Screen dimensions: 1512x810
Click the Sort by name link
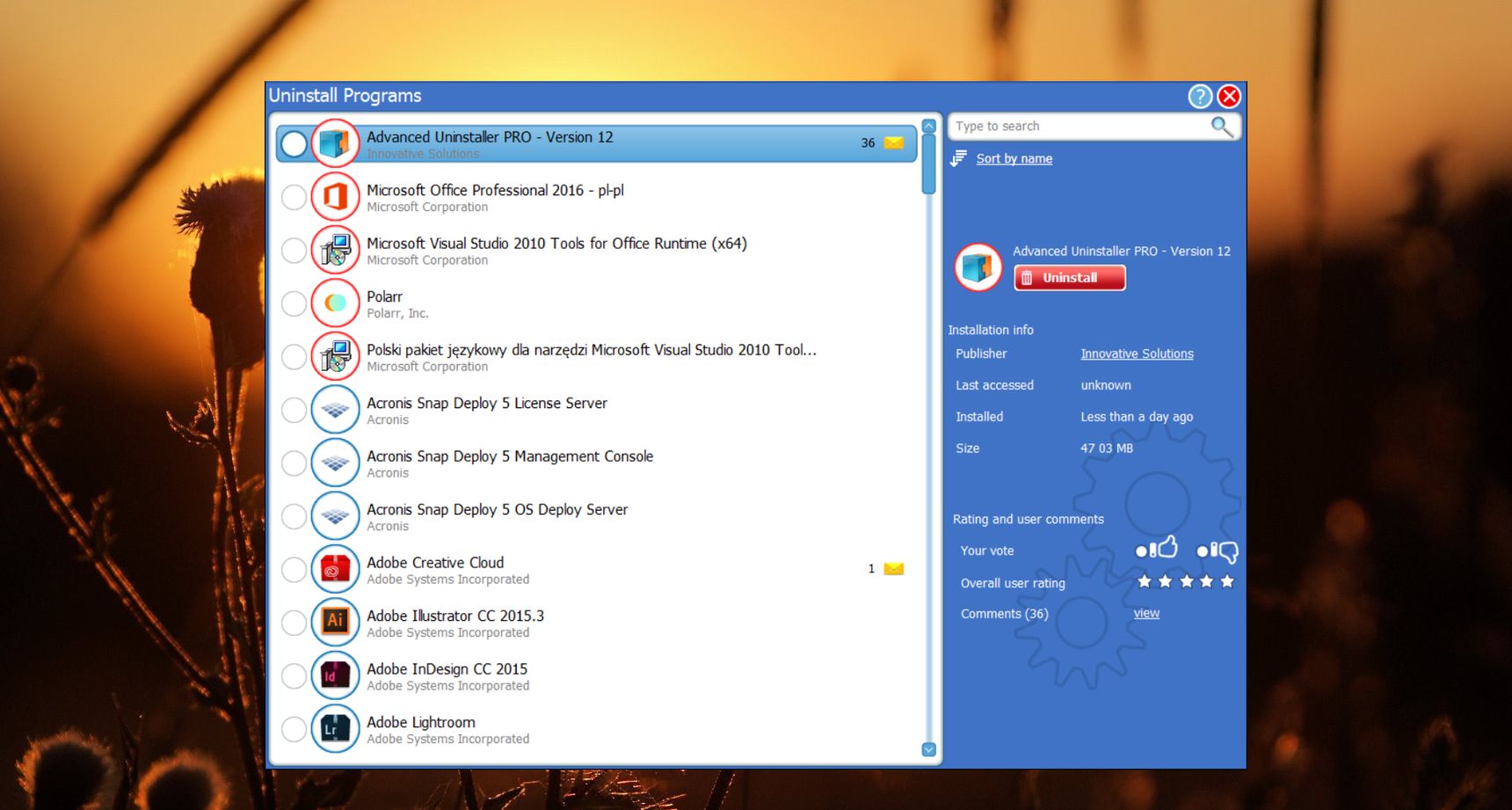pyautogui.click(x=1014, y=158)
